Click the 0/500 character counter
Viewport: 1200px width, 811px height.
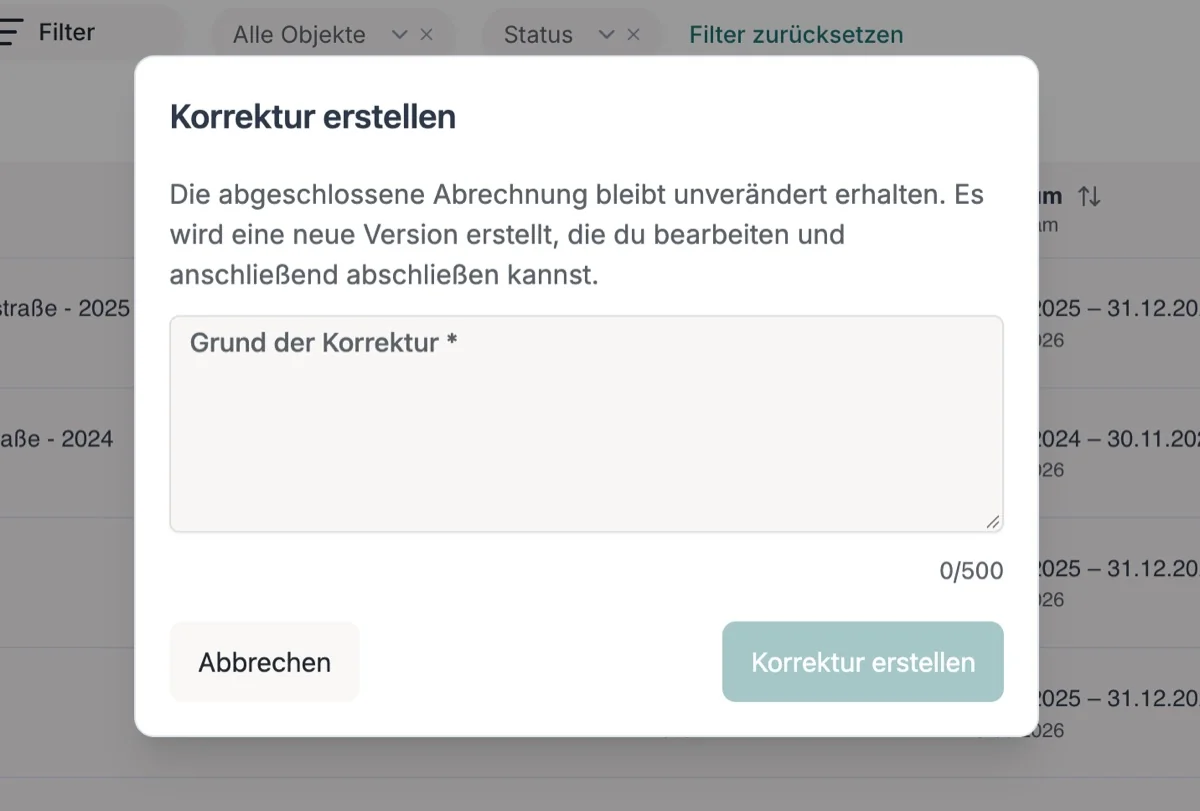point(971,571)
